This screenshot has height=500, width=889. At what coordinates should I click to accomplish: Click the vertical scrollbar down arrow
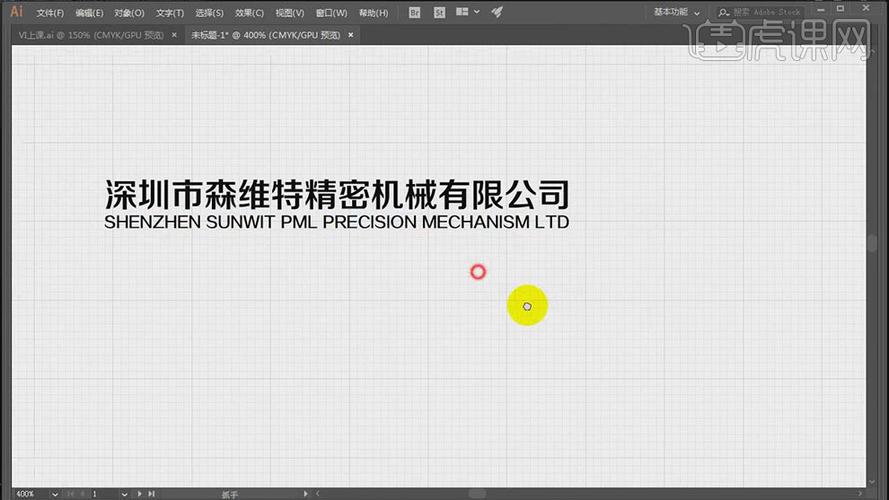point(872,481)
